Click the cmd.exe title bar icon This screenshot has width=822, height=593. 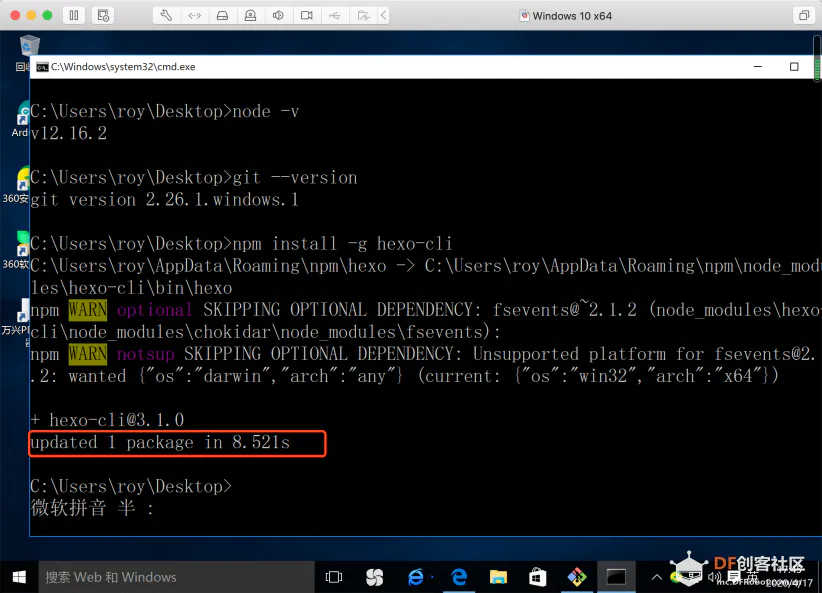(x=42, y=67)
